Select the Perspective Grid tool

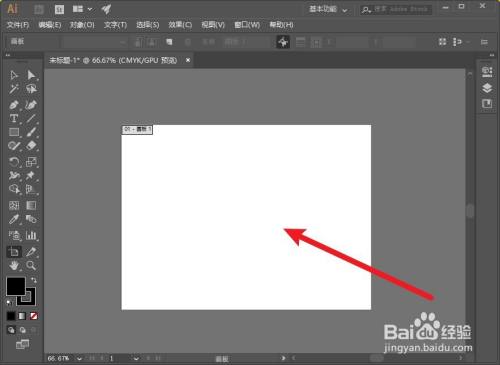click(x=31, y=189)
